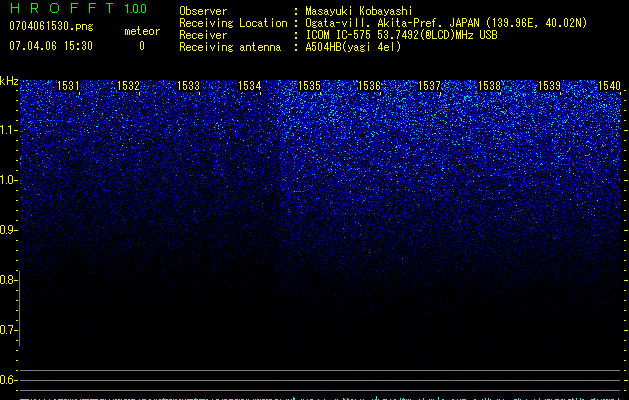Viewport: 629px width, 400px height.
Task: Click the 0.6 kHz frequency label
Action: click(8, 380)
